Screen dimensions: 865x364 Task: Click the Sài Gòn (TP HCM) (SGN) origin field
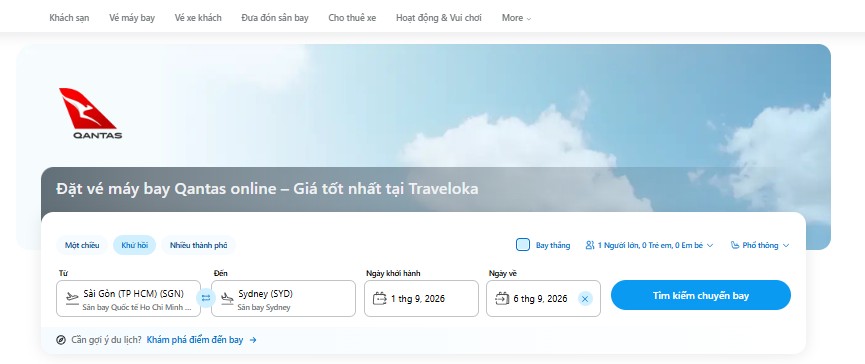click(129, 298)
